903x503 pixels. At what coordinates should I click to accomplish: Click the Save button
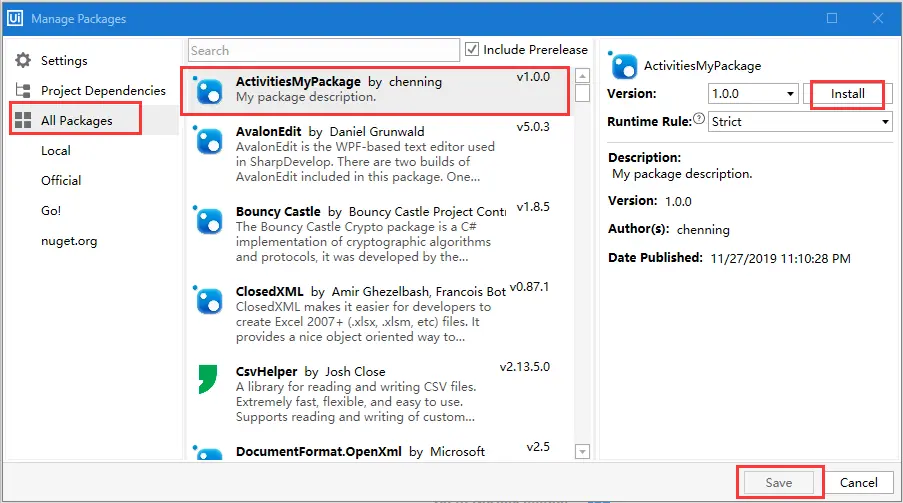click(x=779, y=482)
